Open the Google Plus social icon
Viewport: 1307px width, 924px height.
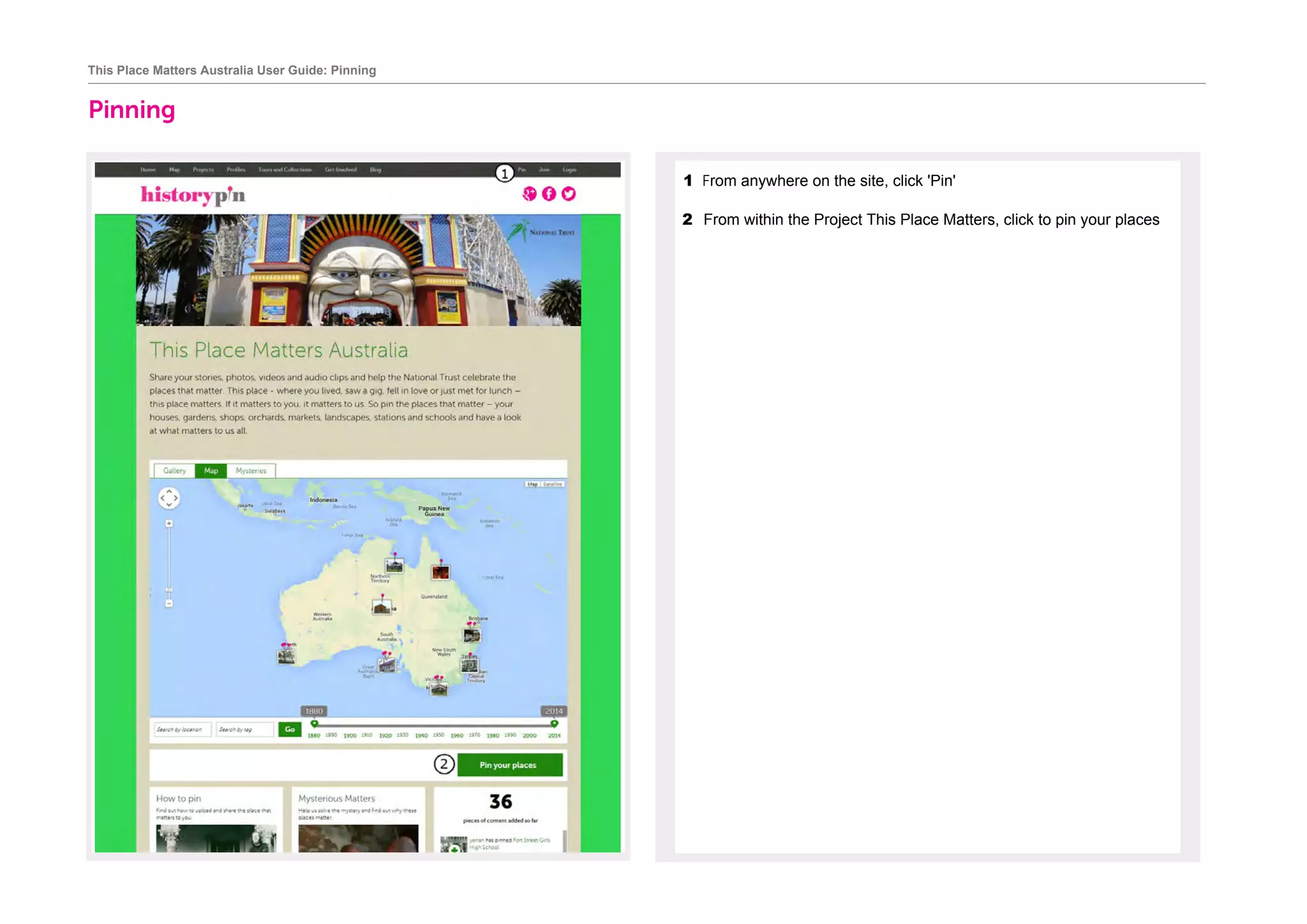pos(530,193)
